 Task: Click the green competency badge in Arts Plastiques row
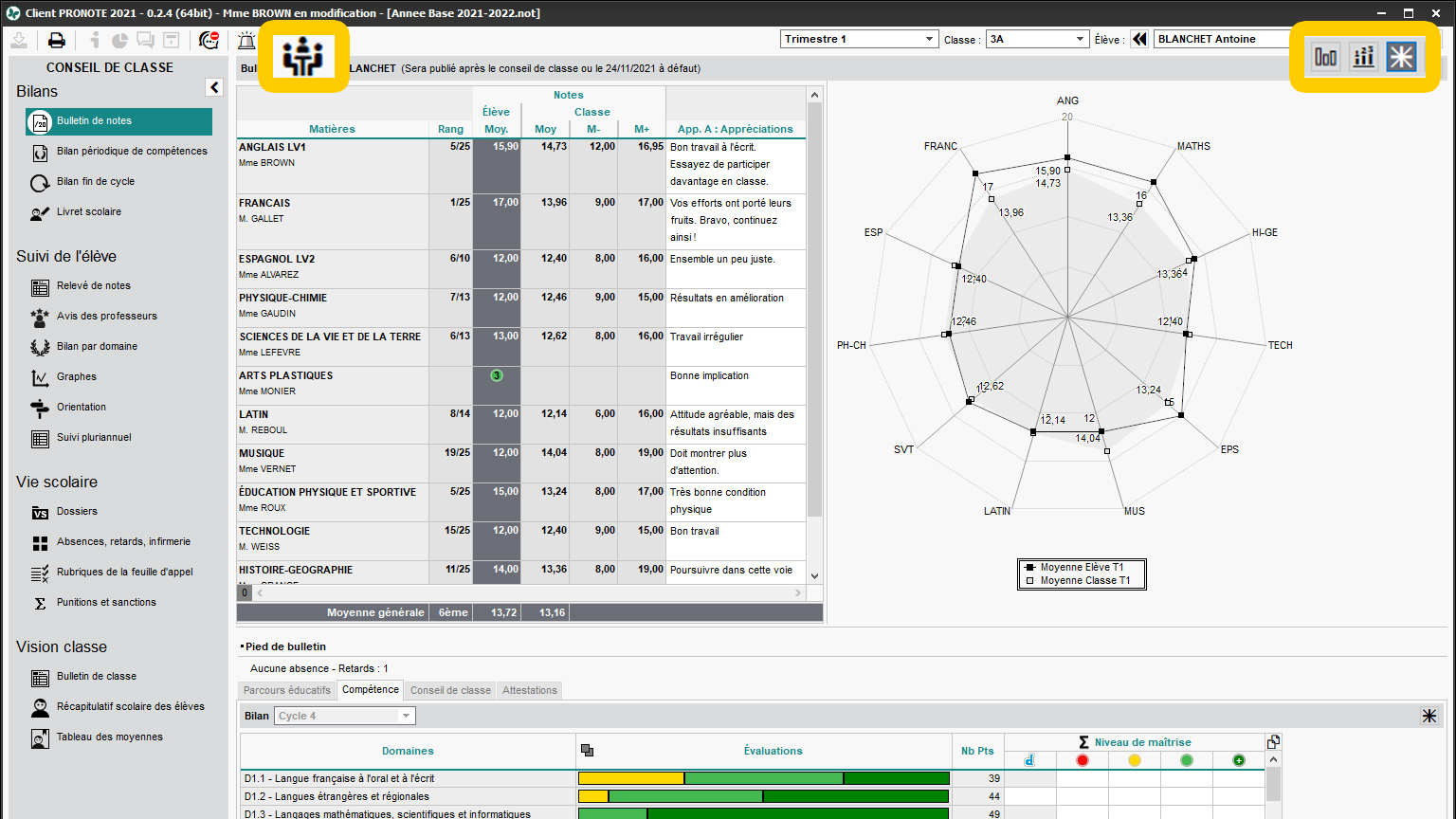tap(497, 375)
